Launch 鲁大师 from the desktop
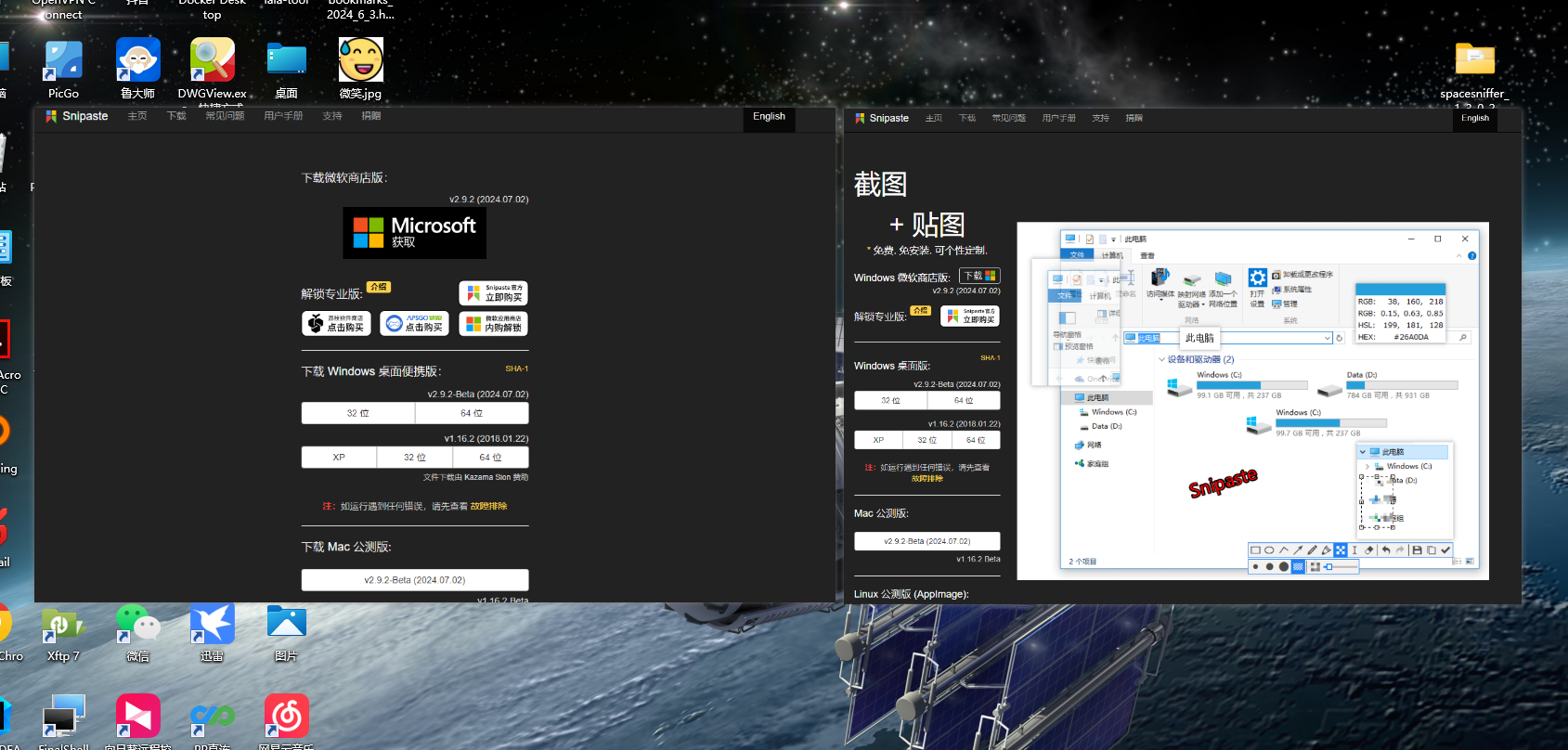This screenshot has width=1568, height=750. coord(137,61)
